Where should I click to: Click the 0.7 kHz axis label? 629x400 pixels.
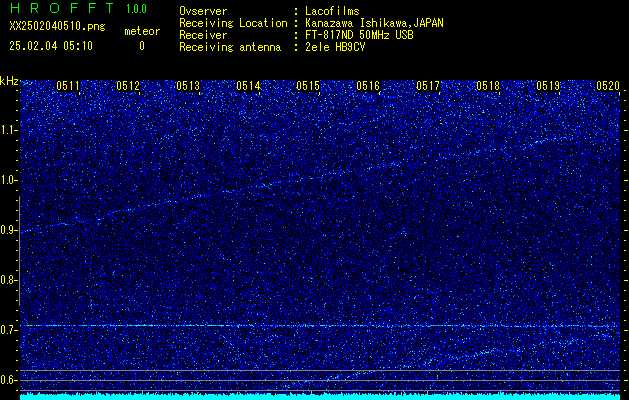pos(9,330)
